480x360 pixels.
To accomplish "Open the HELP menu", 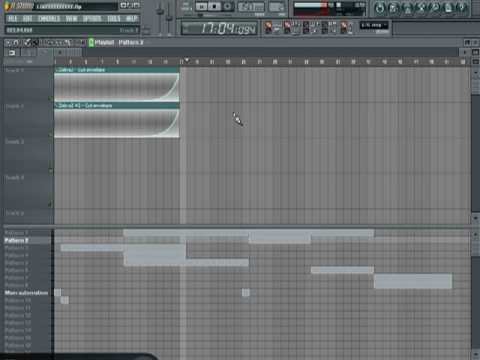I will click(132, 19).
